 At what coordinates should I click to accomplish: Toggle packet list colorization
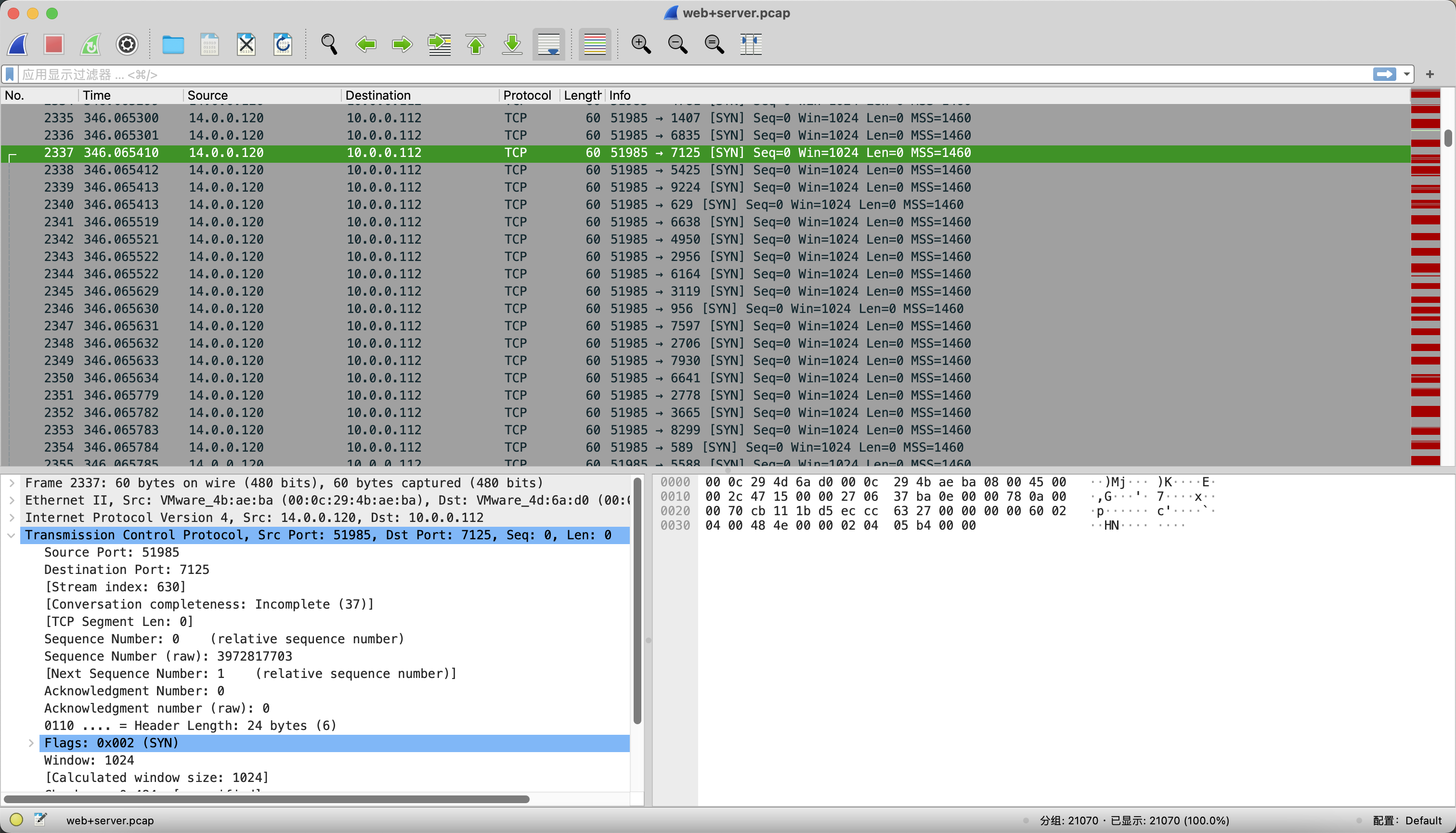click(x=595, y=44)
